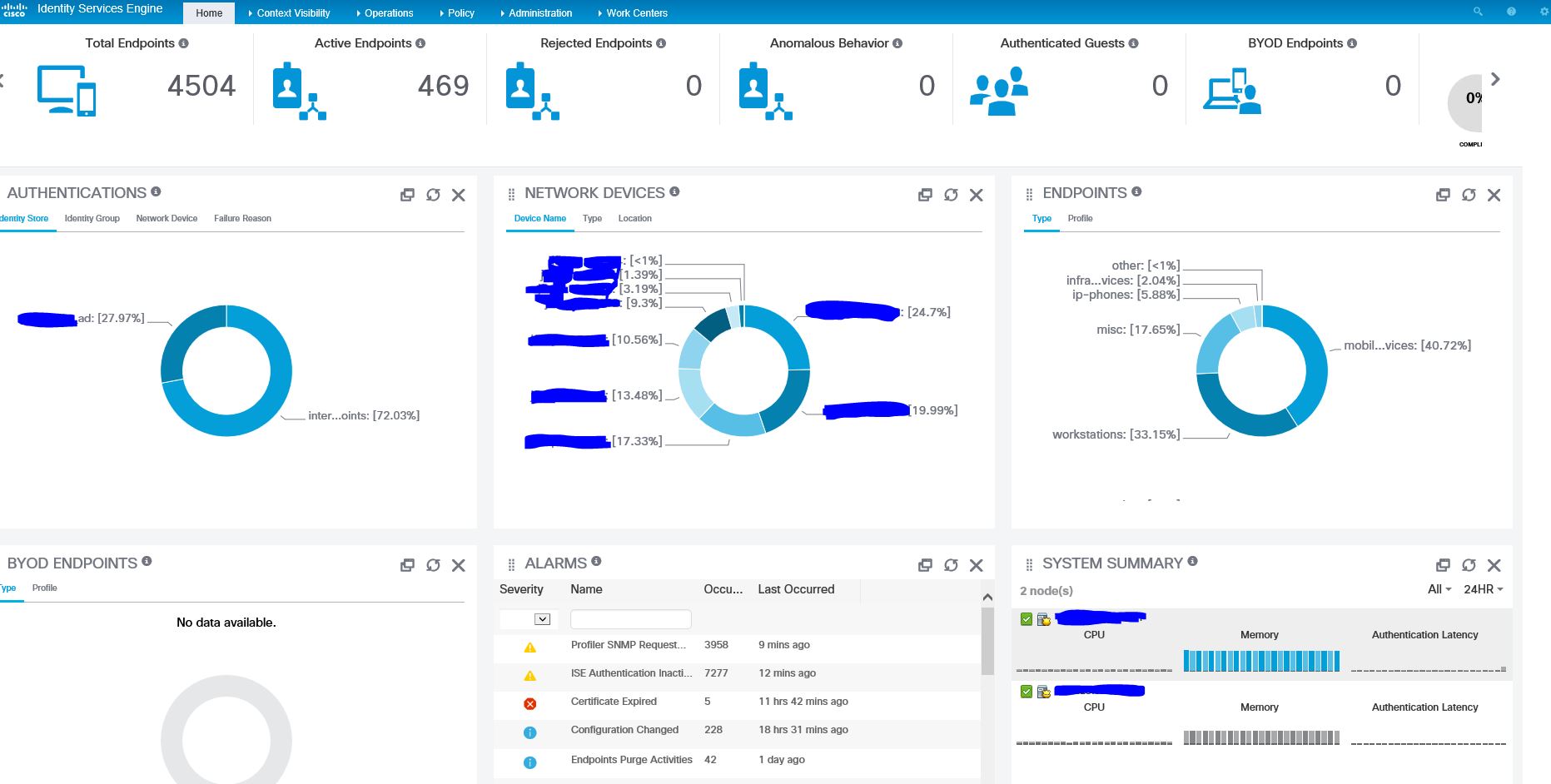This screenshot has height=784, width=1551.
Task: Select Type tab in Network Devices
Action: tap(592, 218)
